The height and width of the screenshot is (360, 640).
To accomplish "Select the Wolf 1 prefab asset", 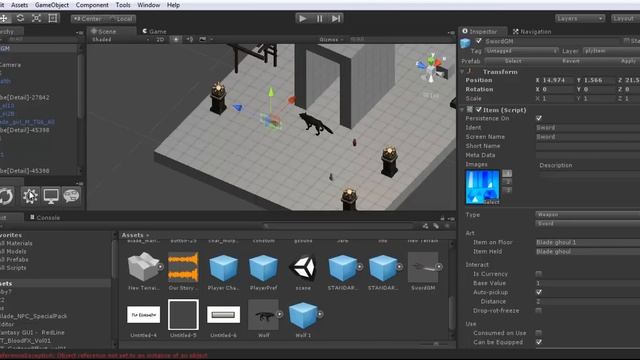I will coord(303,315).
